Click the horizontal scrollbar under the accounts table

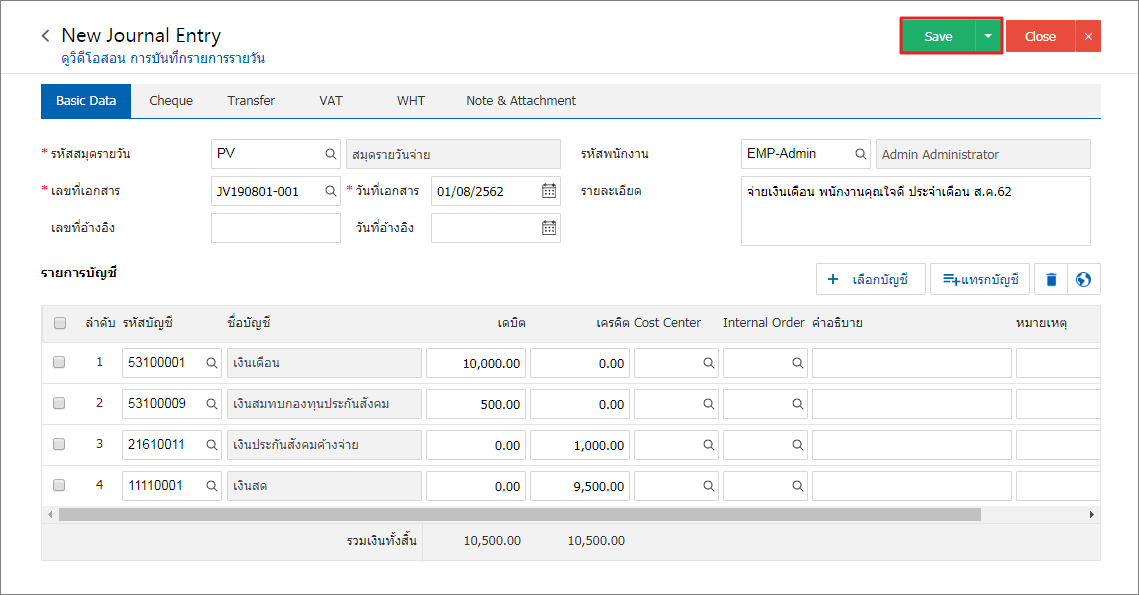click(x=519, y=514)
